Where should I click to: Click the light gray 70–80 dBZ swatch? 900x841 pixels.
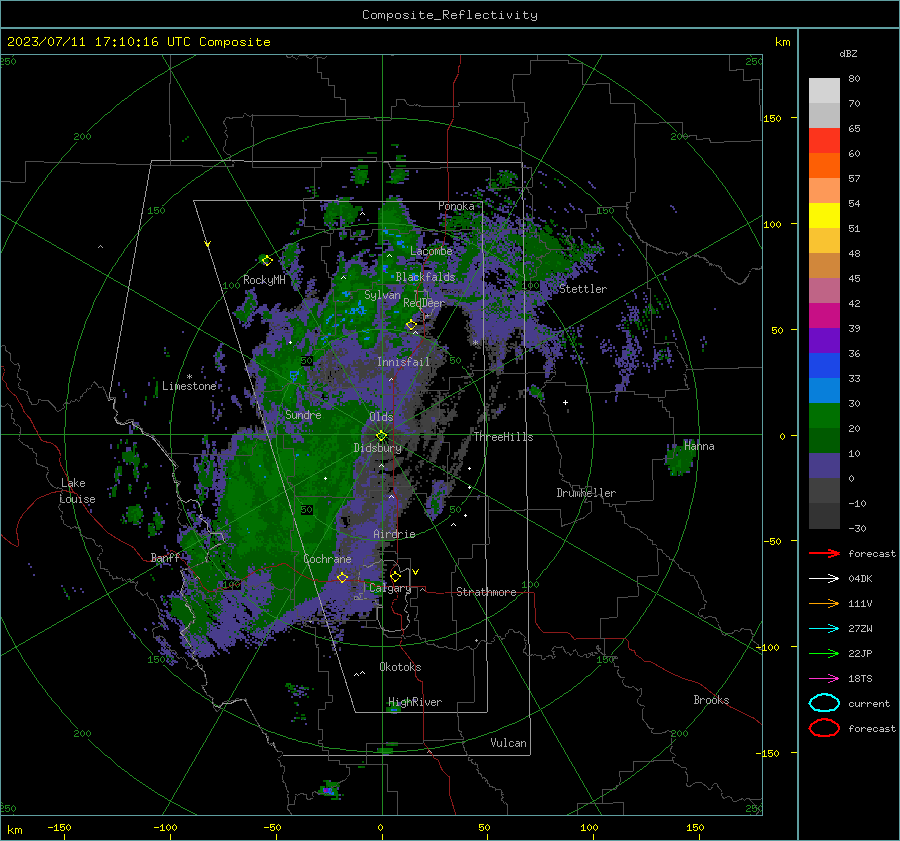(x=824, y=91)
